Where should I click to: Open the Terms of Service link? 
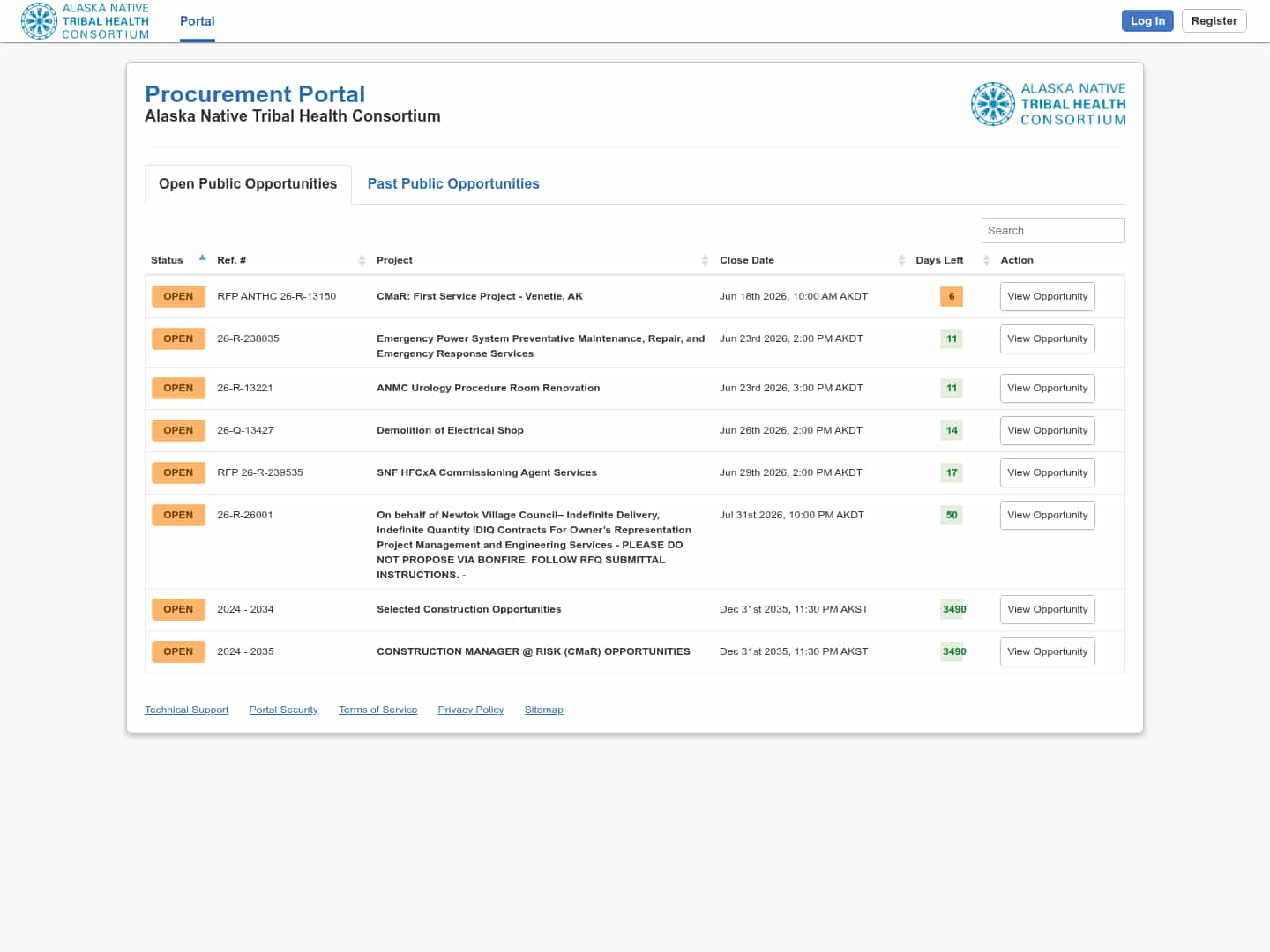tap(377, 710)
